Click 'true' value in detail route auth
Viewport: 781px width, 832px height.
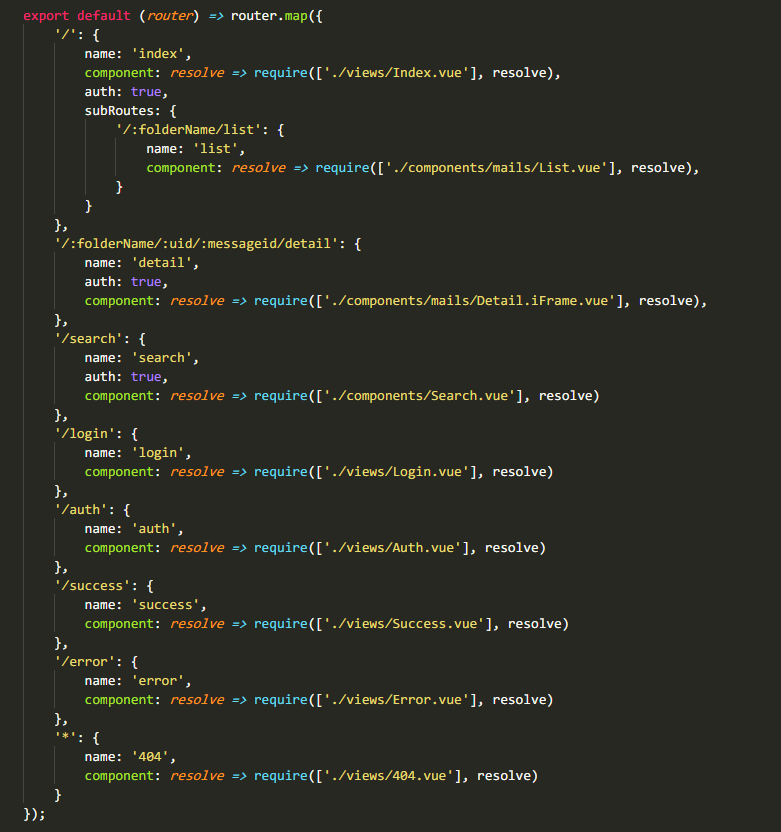coord(146,282)
